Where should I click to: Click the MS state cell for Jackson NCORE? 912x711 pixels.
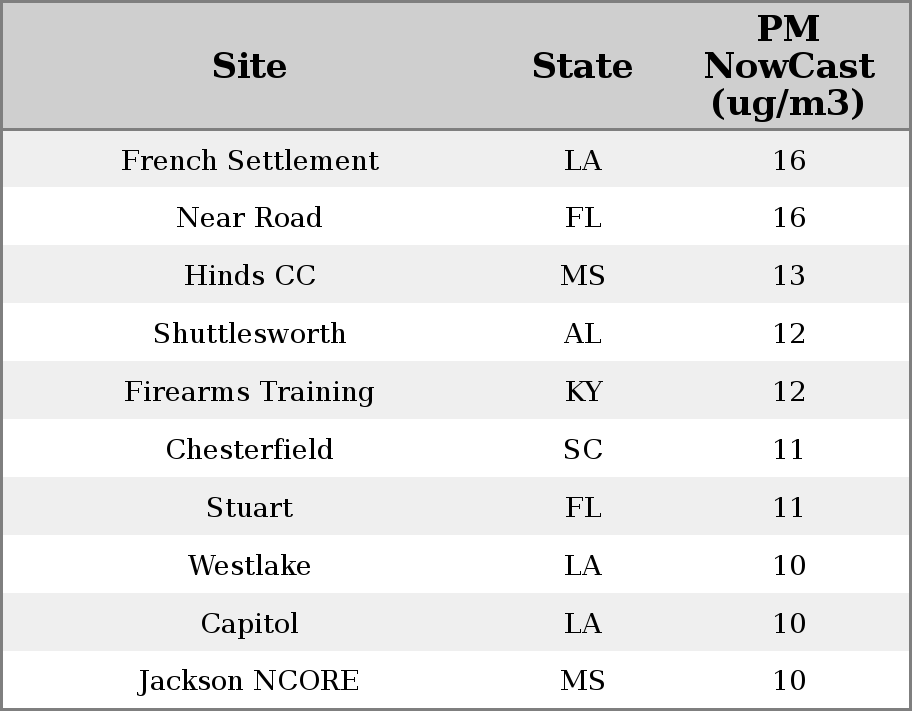pyautogui.click(x=583, y=681)
